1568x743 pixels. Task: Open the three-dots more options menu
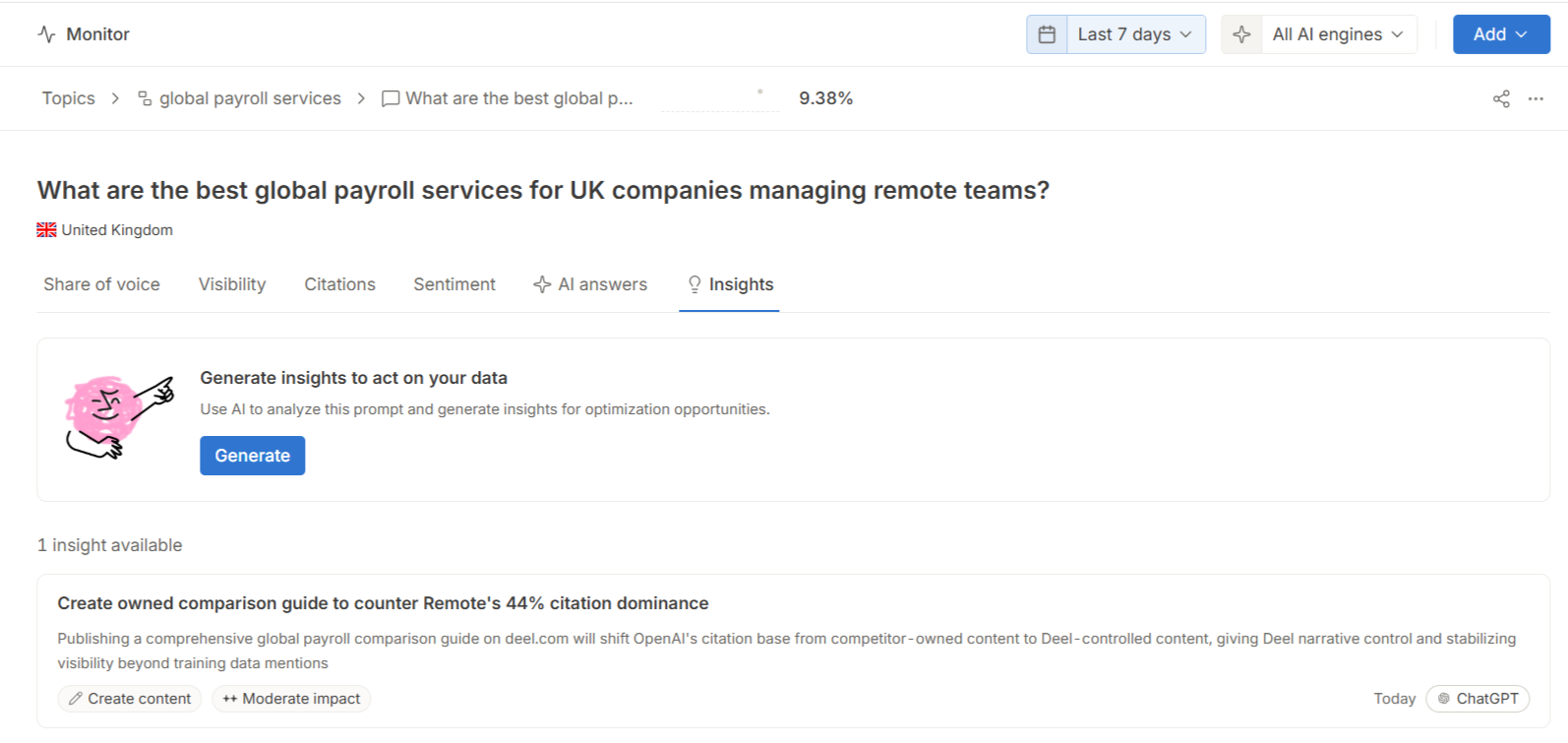[1536, 98]
